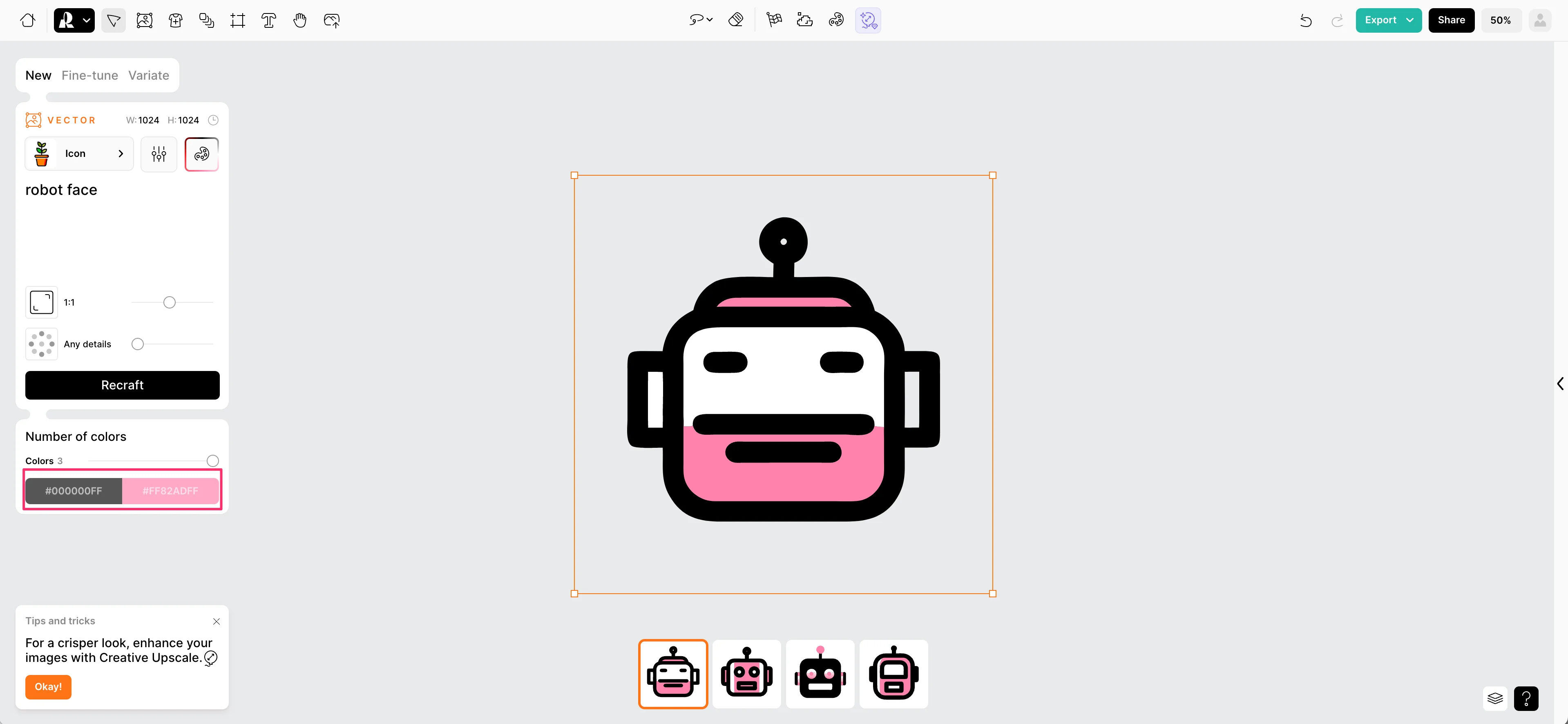Expand the Export dropdown

1409,20
